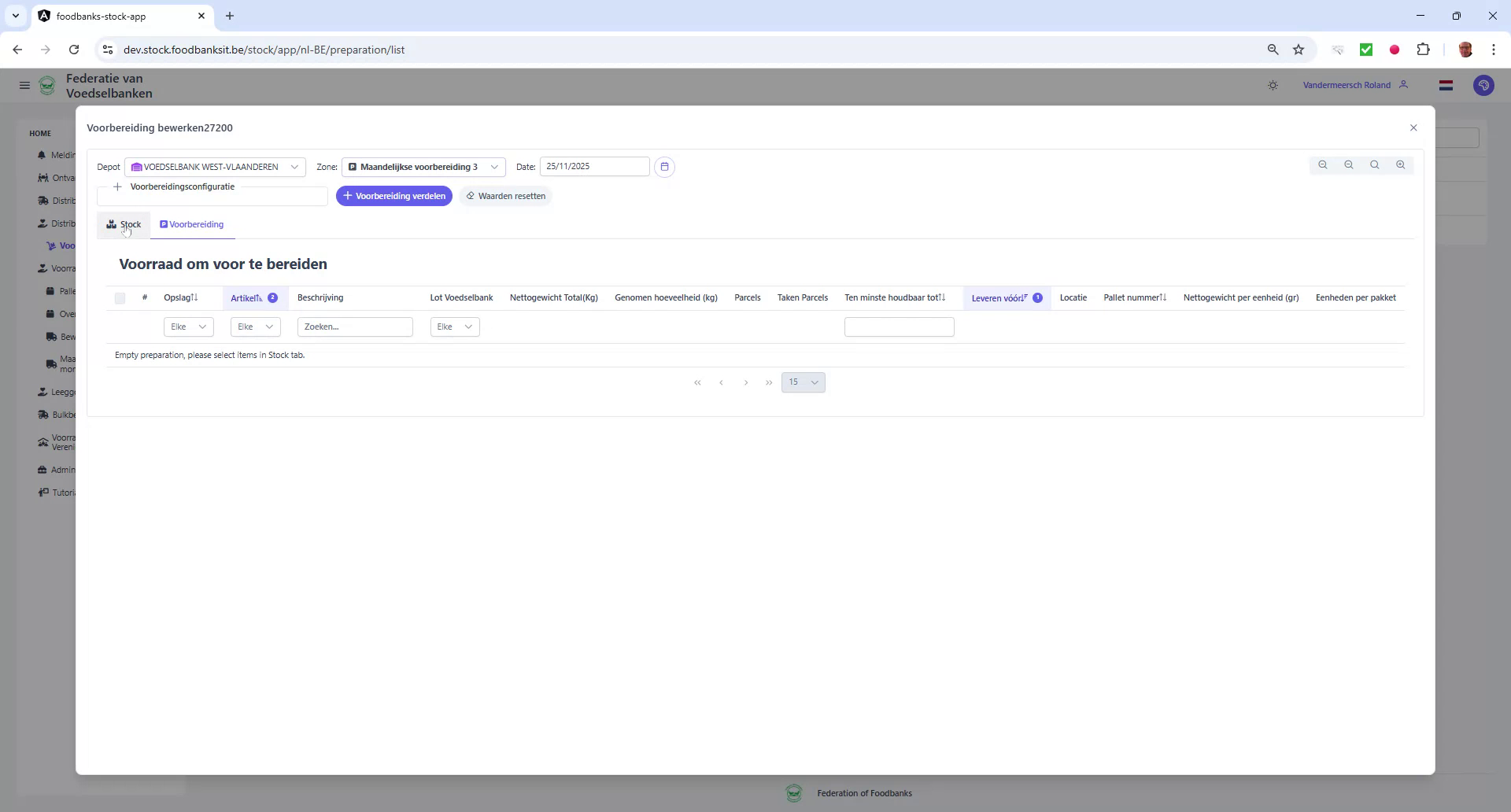The width and height of the screenshot is (1511, 812).
Task: Zoom in using the magnifier-plus icon in dialog
Action: tap(1401, 164)
